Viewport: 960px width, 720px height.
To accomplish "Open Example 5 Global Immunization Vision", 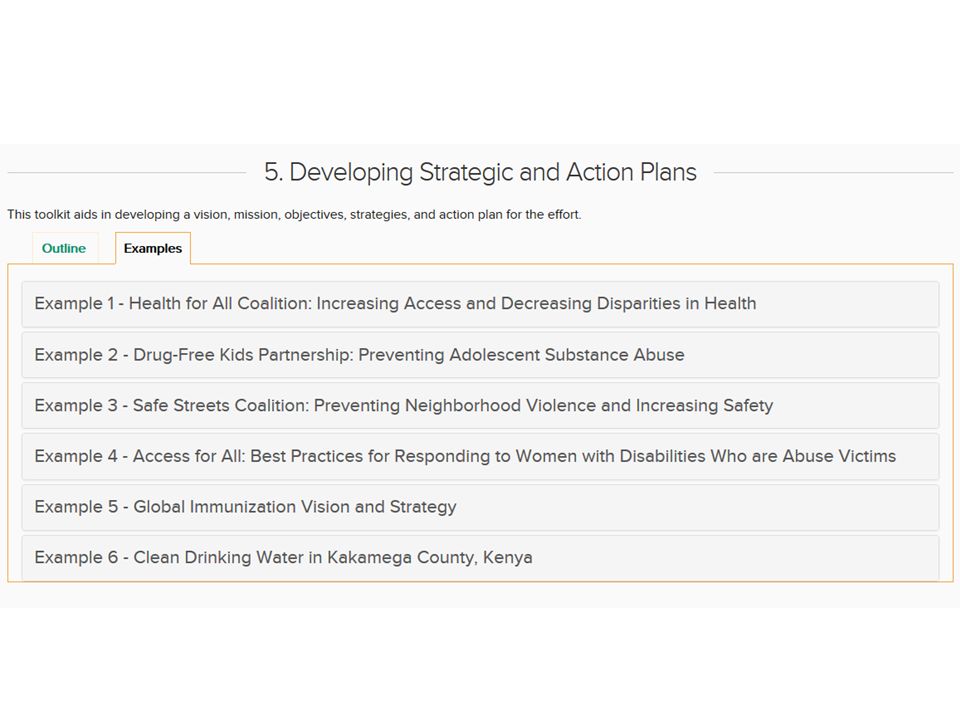I will [x=480, y=507].
